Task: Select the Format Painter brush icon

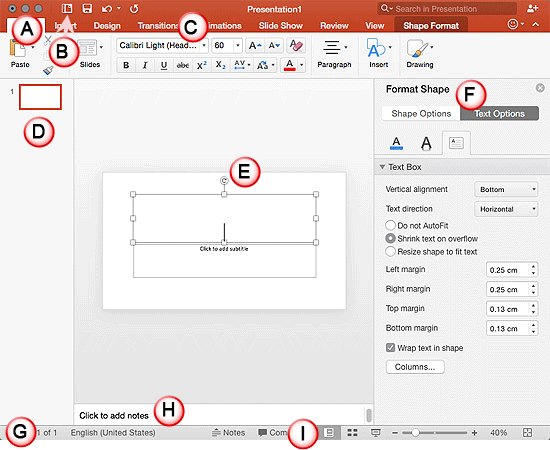Action: [48, 70]
